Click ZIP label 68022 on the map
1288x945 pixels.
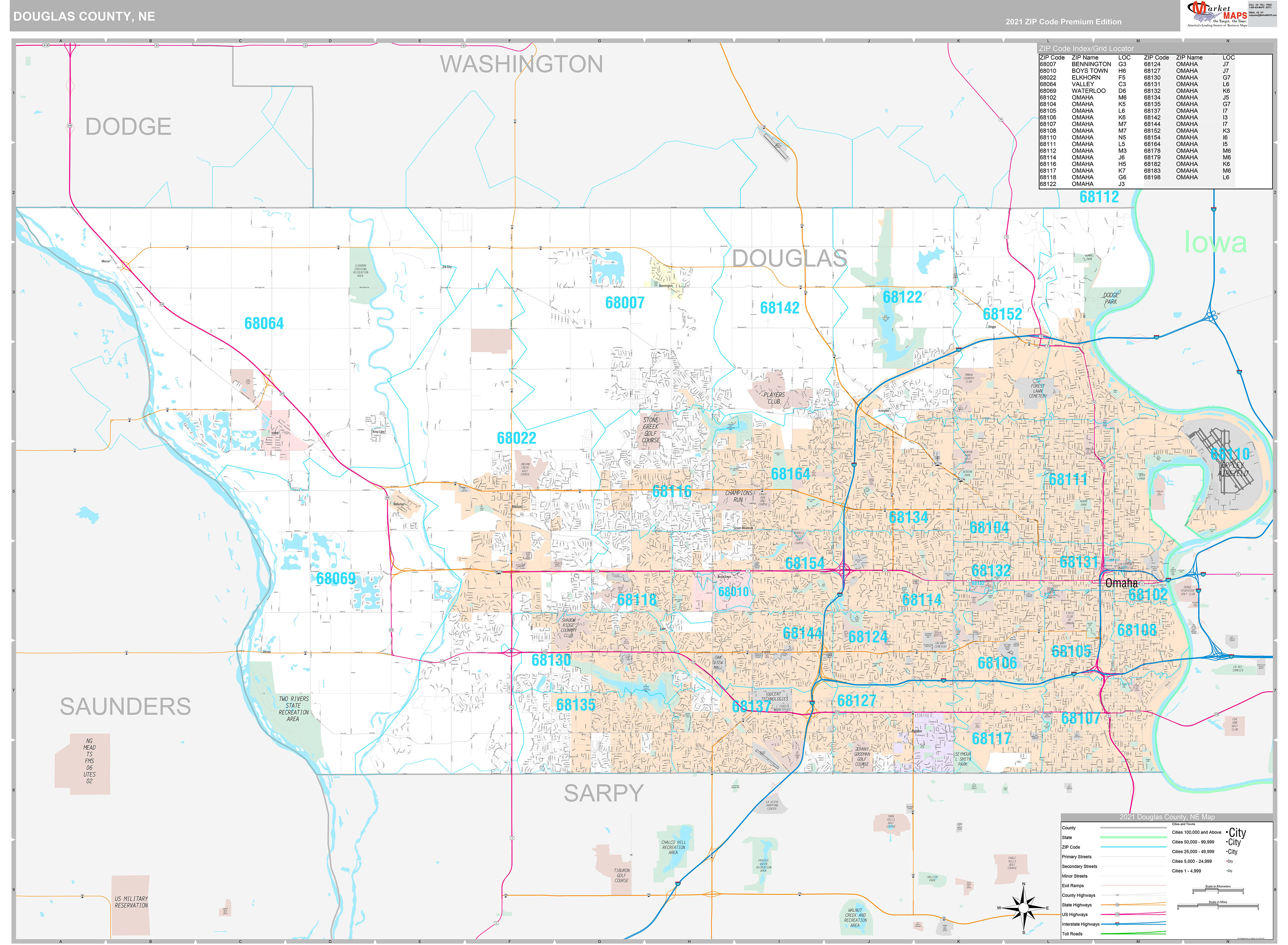pyautogui.click(x=516, y=439)
